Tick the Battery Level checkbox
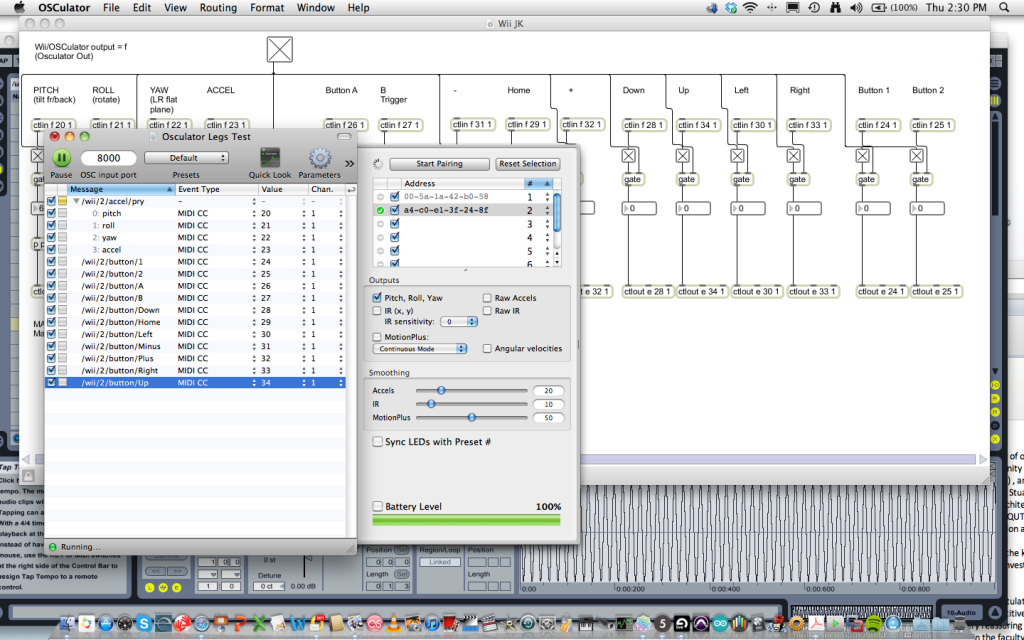This screenshot has width=1024, height=640. coord(377,506)
